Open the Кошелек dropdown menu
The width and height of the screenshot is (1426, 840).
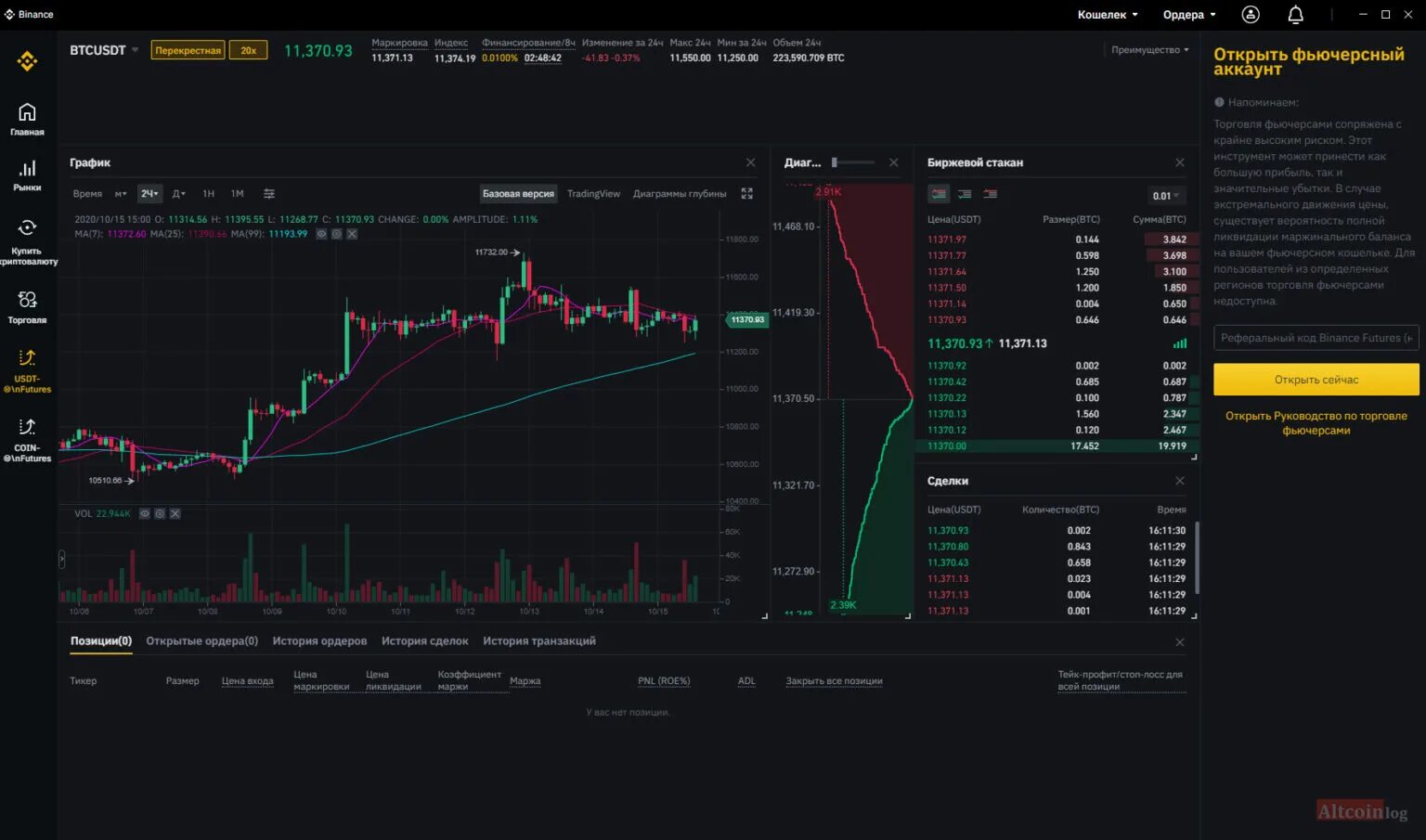click(x=1108, y=15)
